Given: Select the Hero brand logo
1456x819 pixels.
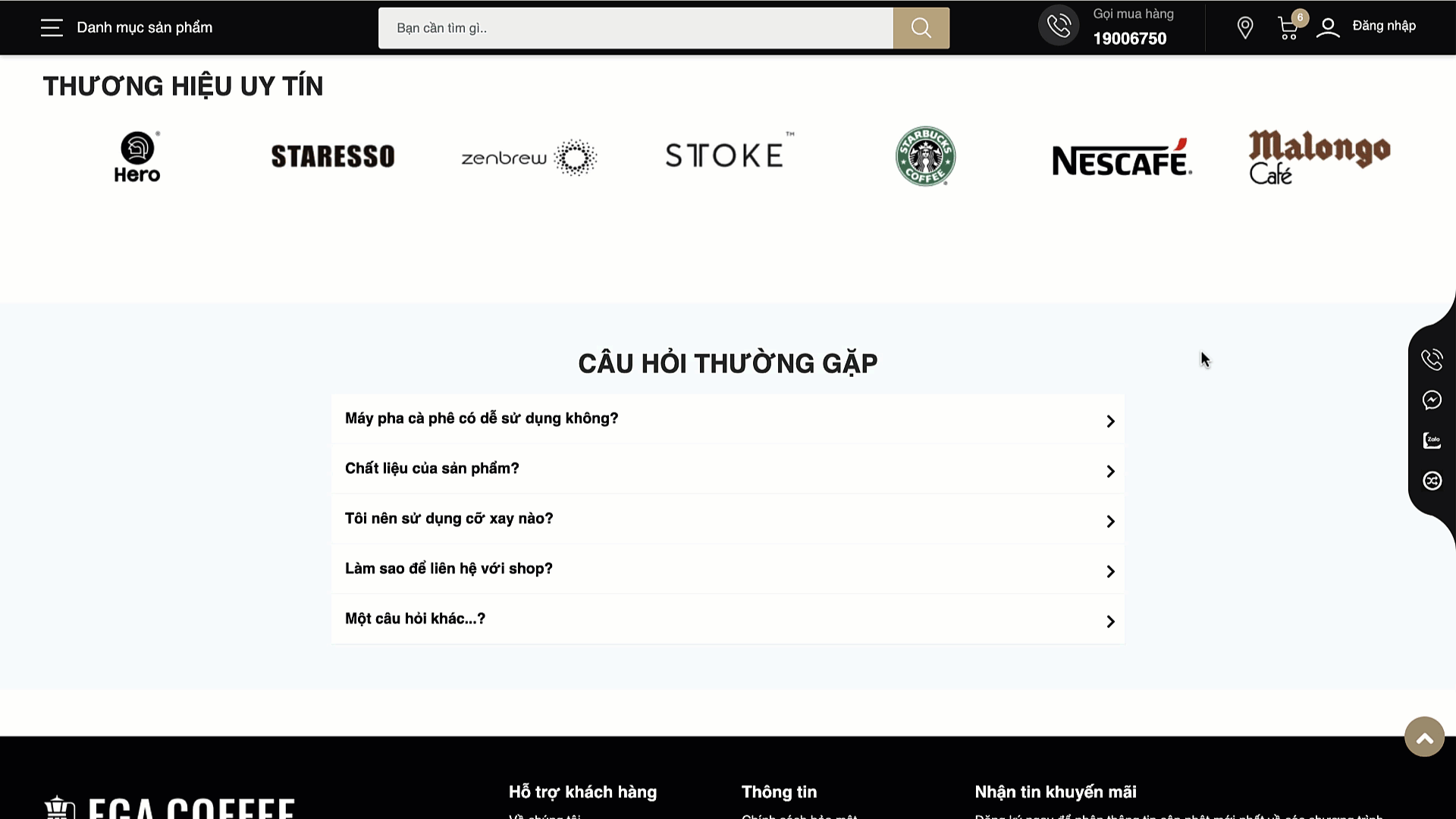Looking at the screenshot, I should pos(137,157).
